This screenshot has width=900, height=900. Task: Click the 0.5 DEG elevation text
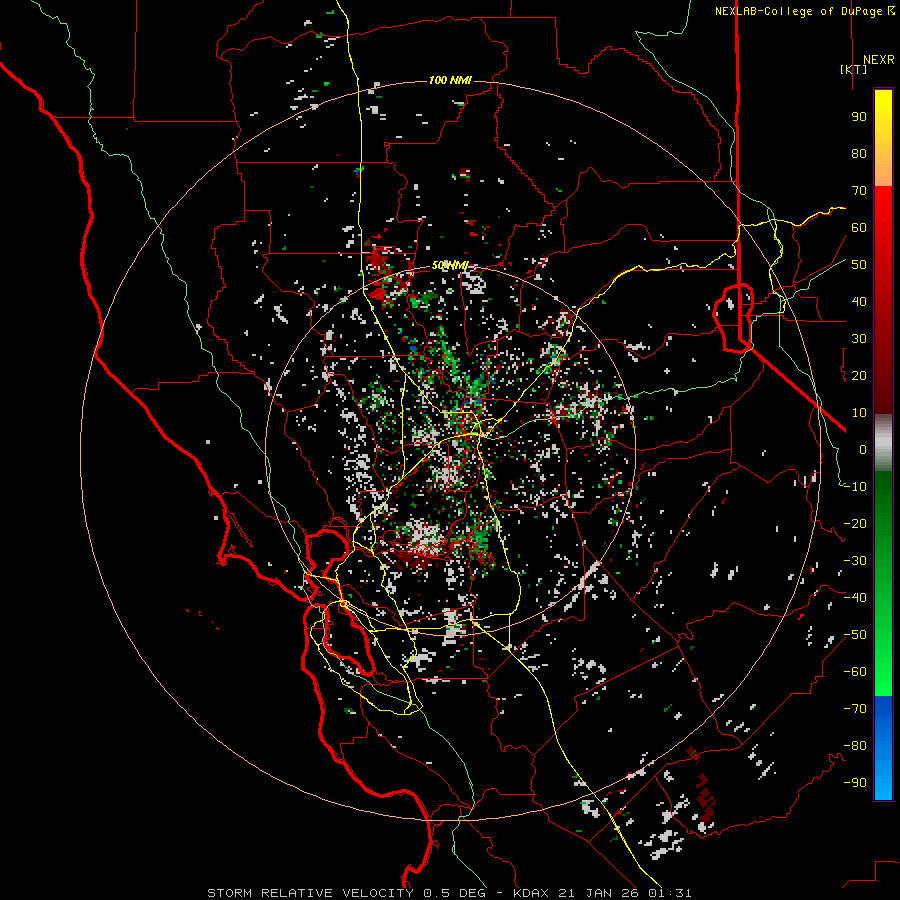(x=455, y=893)
